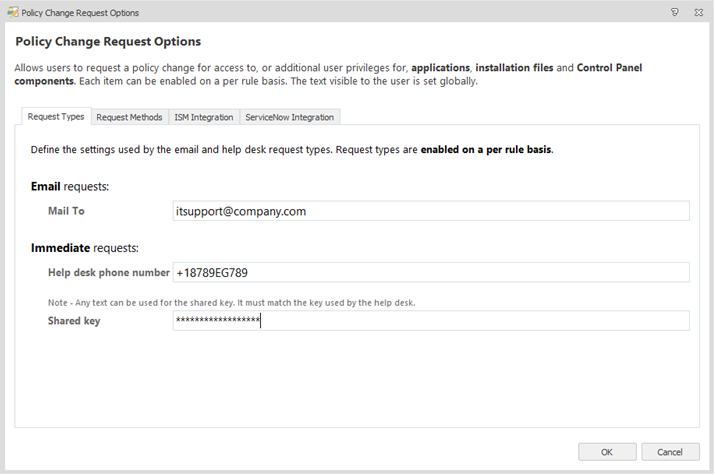This screenshot has width=715, height=475.
Task: Open the Request Methods tab
Action: click(129, 117)
